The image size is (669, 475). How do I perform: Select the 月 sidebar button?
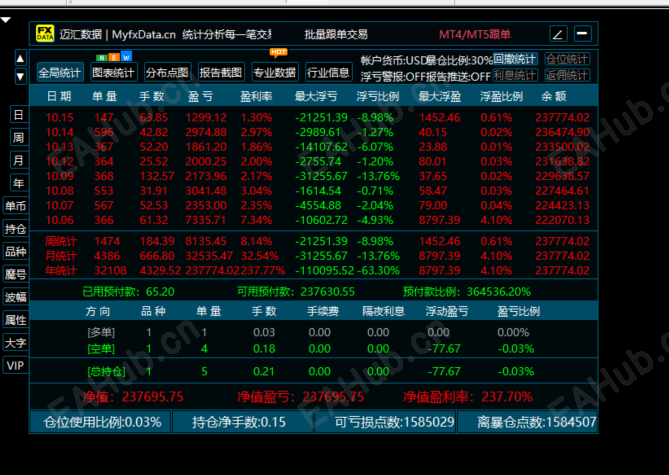coord(19,160)
